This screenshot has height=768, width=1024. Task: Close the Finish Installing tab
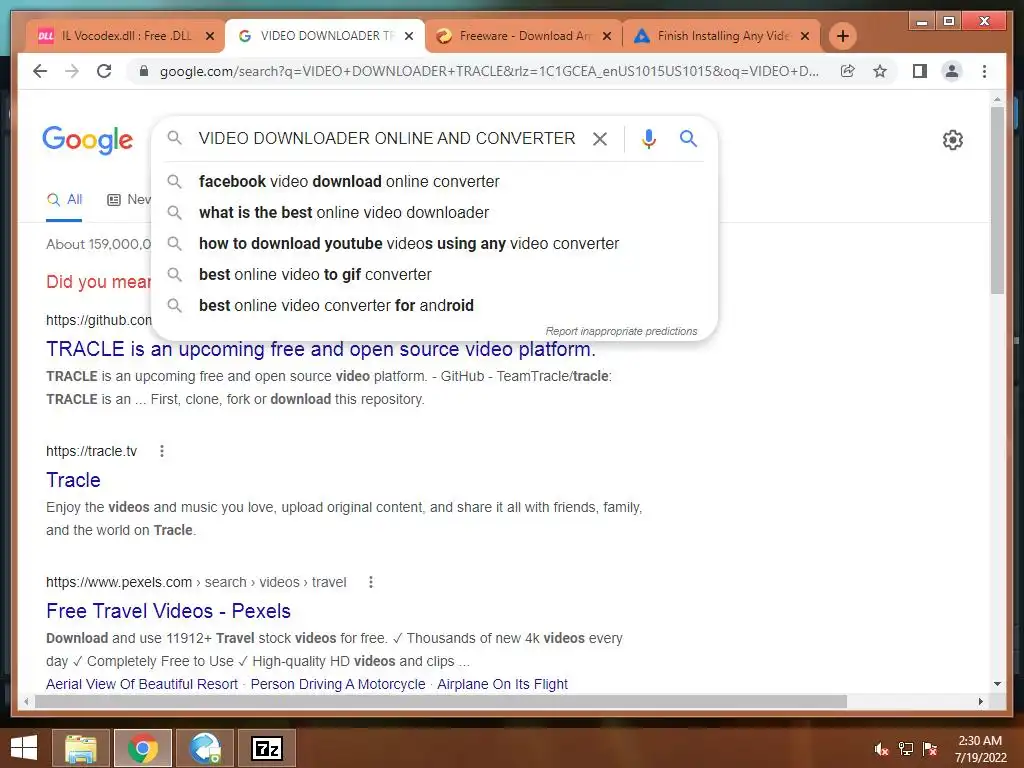(805, 36)
